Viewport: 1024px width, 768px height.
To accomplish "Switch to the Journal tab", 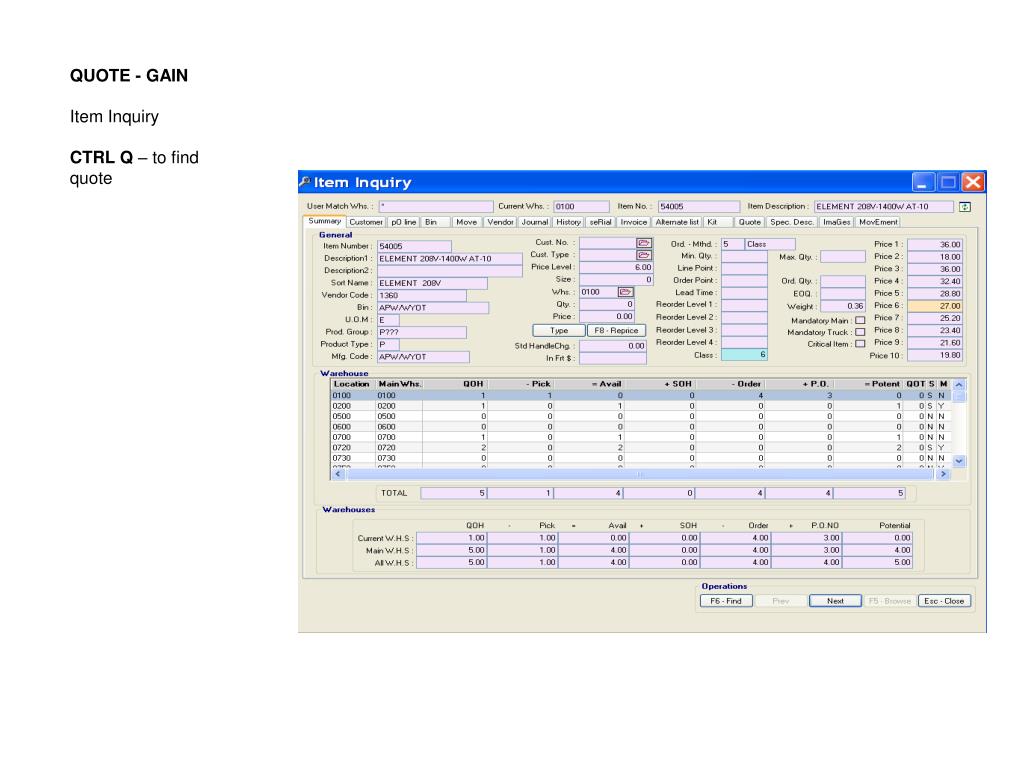I will click(534, 222).
